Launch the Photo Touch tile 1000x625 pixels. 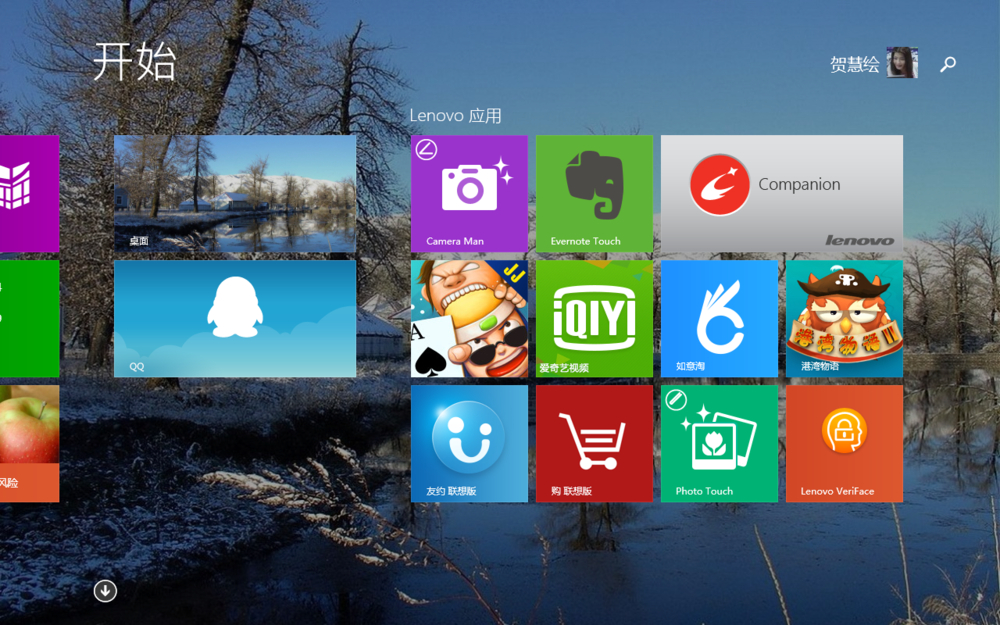coord(719,443)
